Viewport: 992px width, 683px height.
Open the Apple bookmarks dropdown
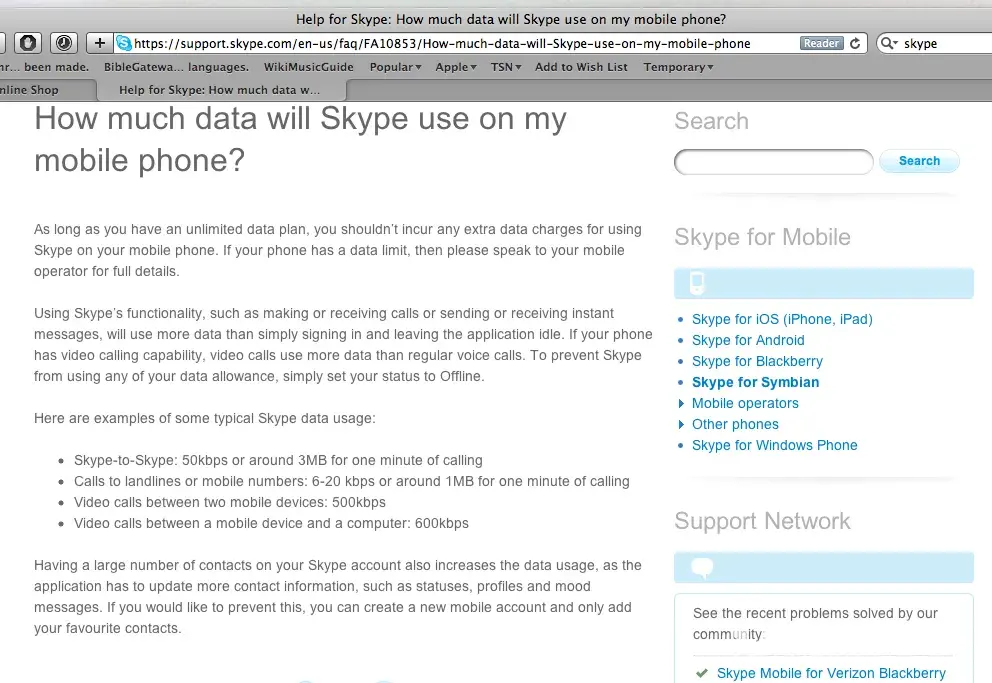[456, 67]
